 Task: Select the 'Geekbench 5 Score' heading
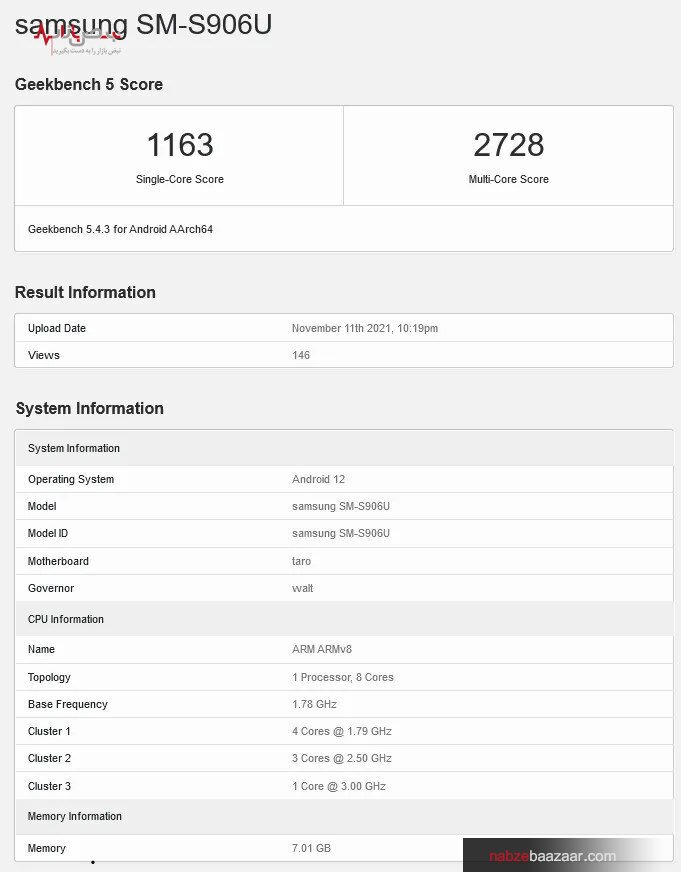coord(89,85)
